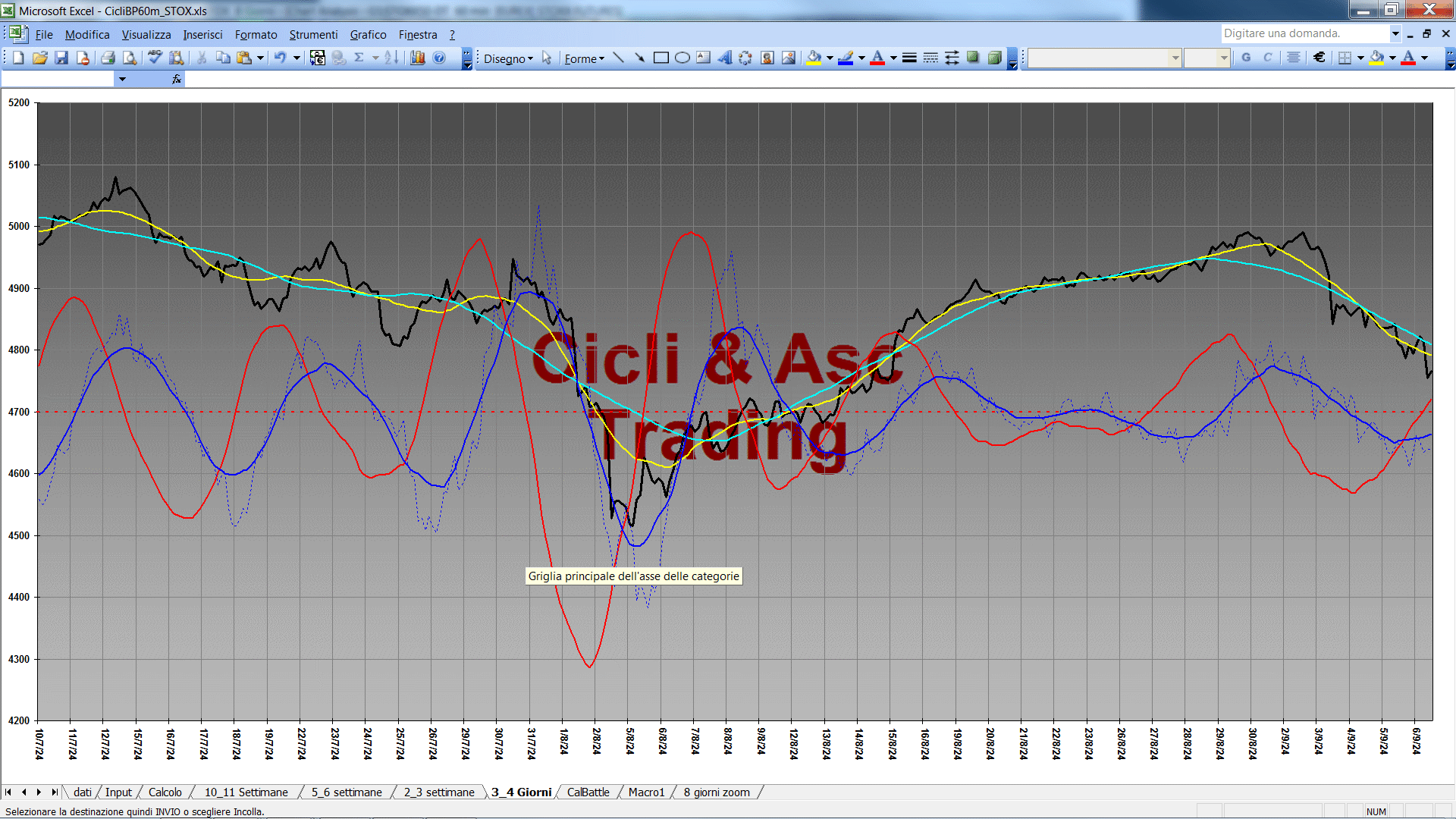Click the Undo arrow icon
Image resolution: width=1456 pixels, height=819 pixels.
point(281,58)
